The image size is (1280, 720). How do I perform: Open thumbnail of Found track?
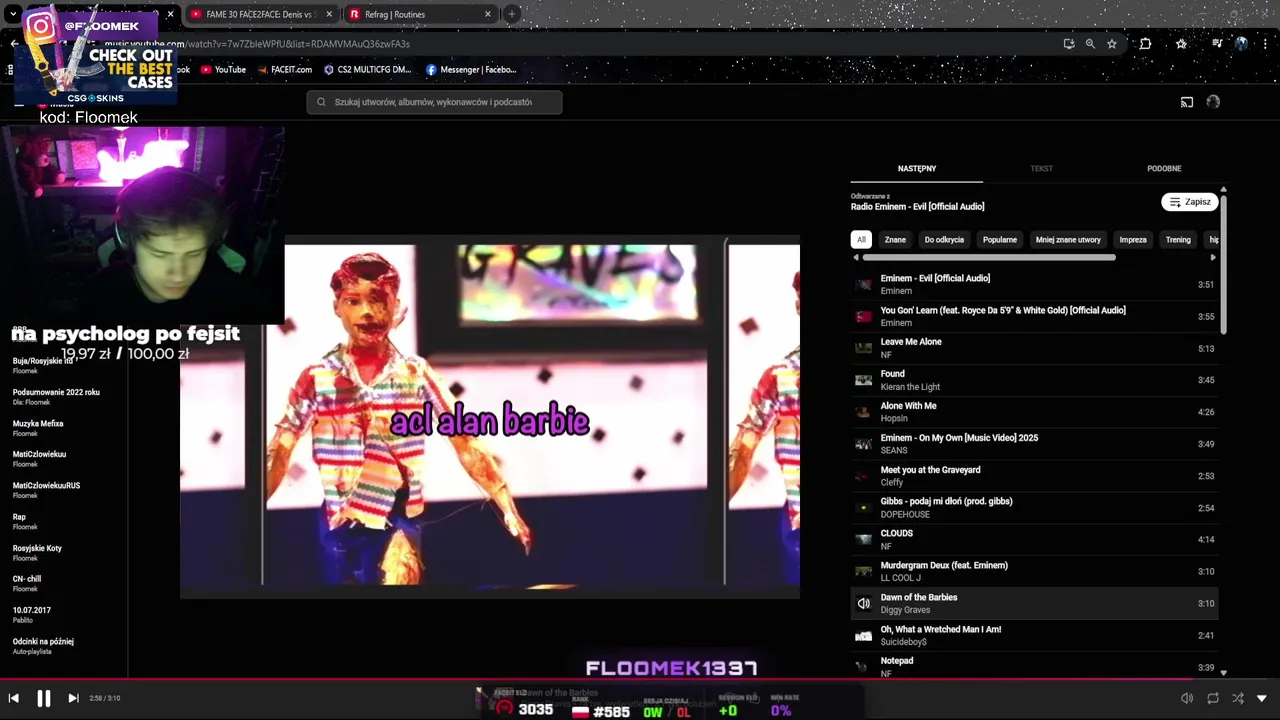coord(863,380)
